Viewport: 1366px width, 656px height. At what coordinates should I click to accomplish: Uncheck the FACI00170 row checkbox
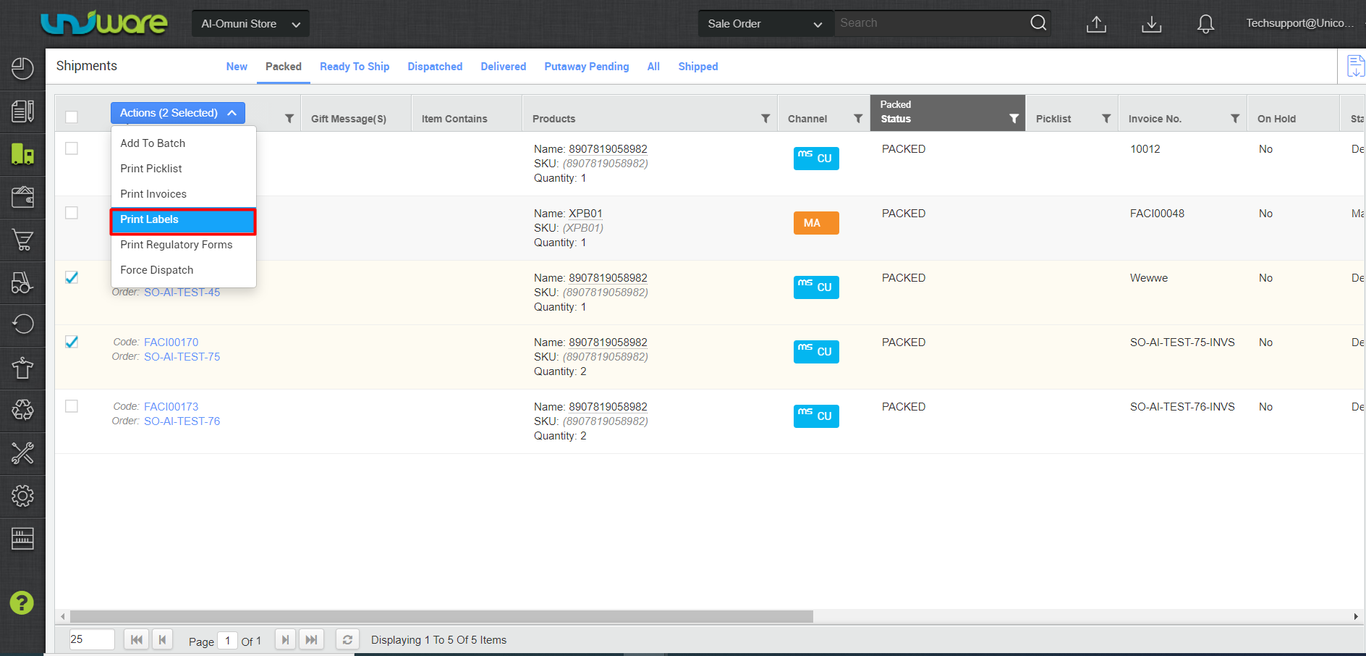pos(71,341)
